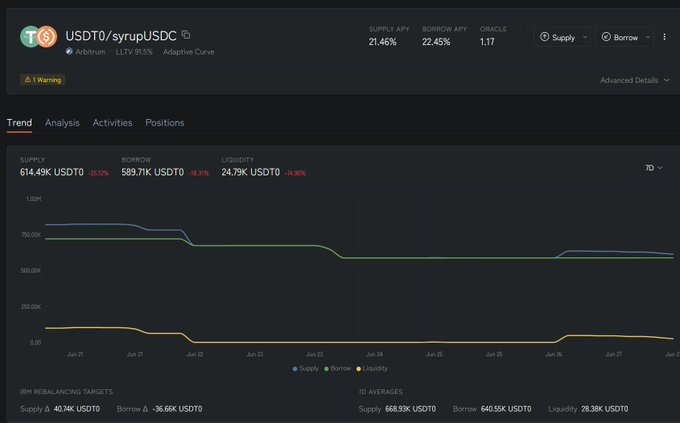The width and height of the screenshot is (680, 423).
Task: Click the Borrow APY value 22.45%
Action: 436,42
